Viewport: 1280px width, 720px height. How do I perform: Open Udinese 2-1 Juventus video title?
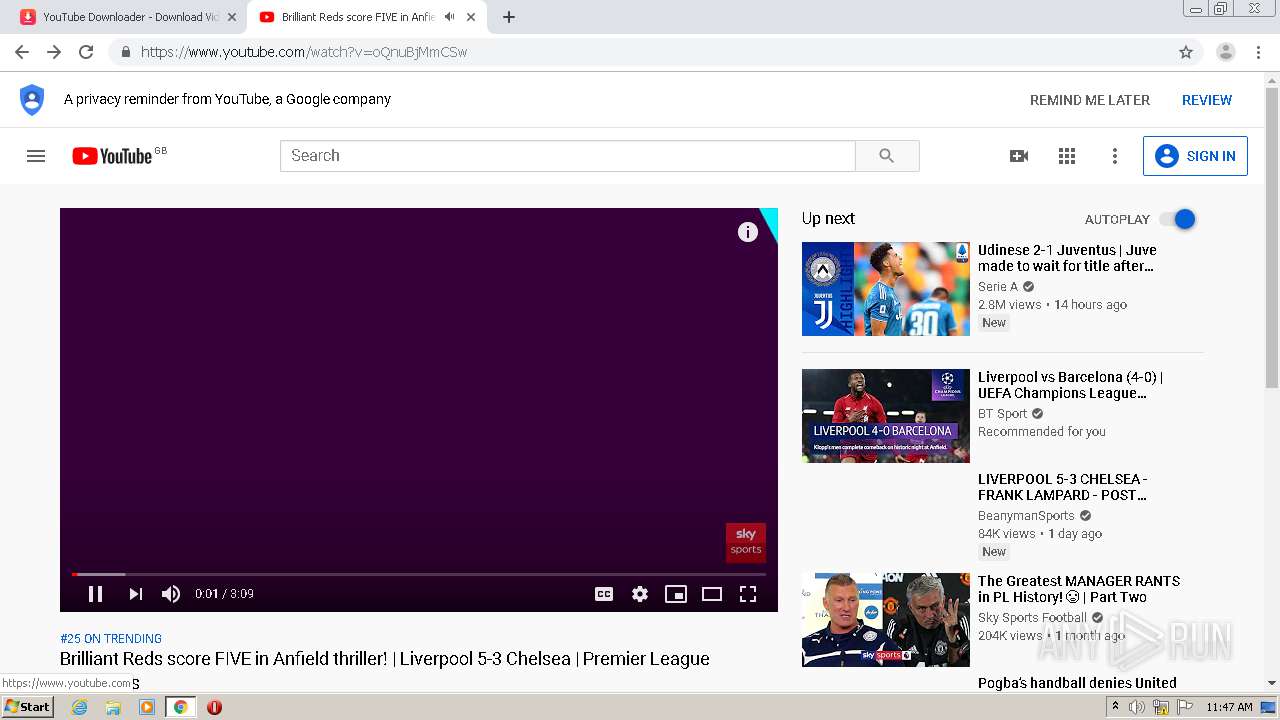tap(1067, 258)
